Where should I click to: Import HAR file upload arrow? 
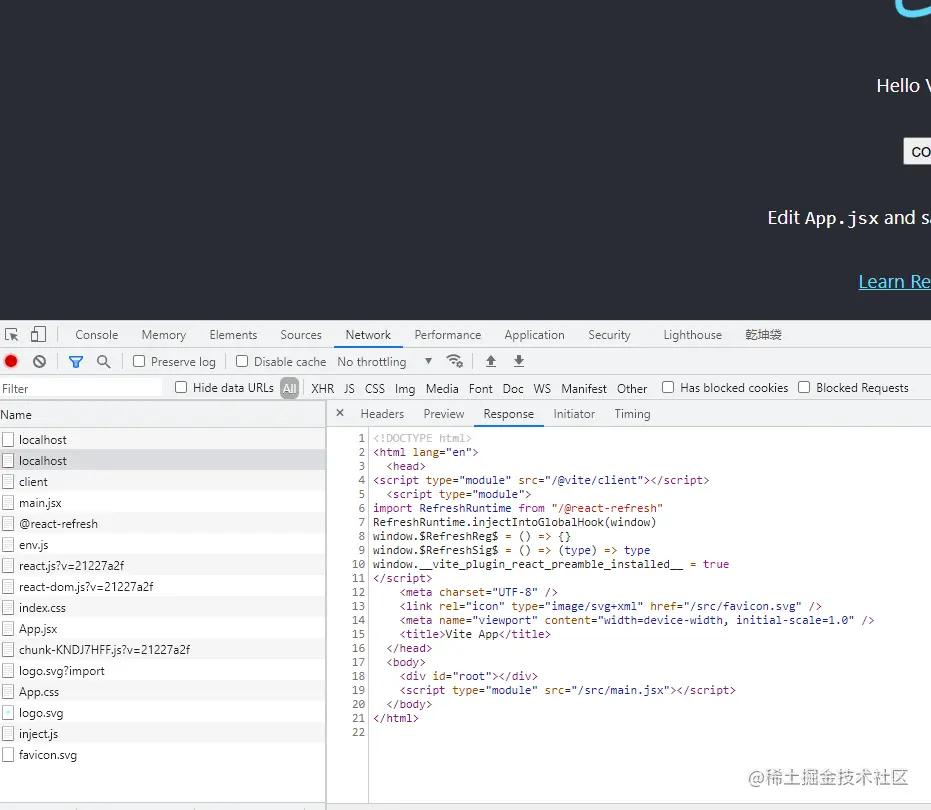(491, 361)
